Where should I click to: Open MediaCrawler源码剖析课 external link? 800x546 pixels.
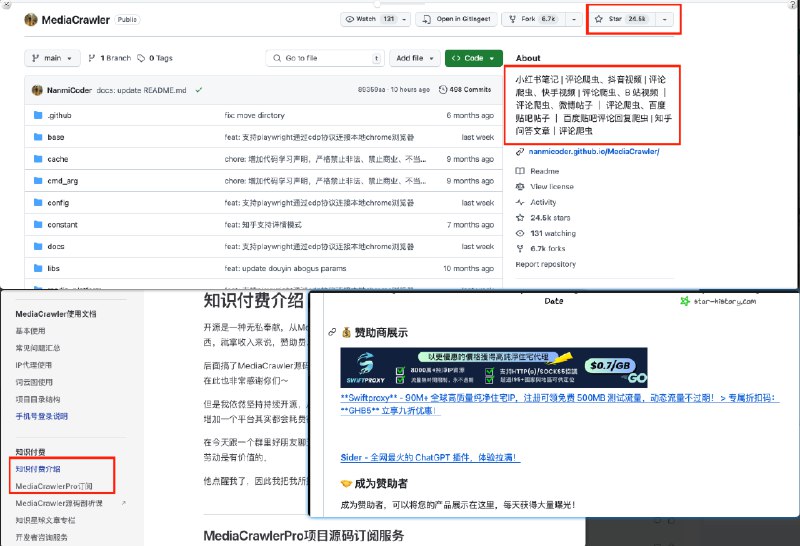[x=59, y=503]
